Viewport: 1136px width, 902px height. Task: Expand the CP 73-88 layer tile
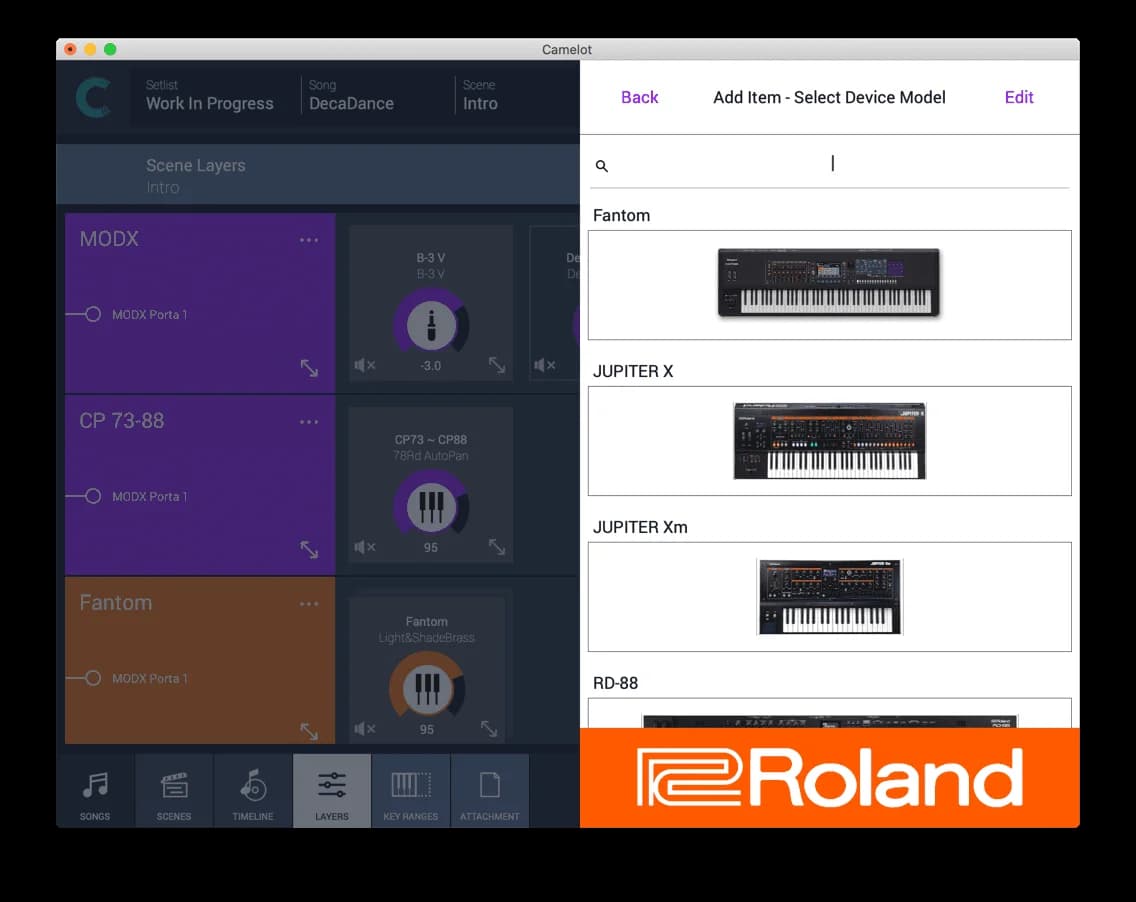309,550
